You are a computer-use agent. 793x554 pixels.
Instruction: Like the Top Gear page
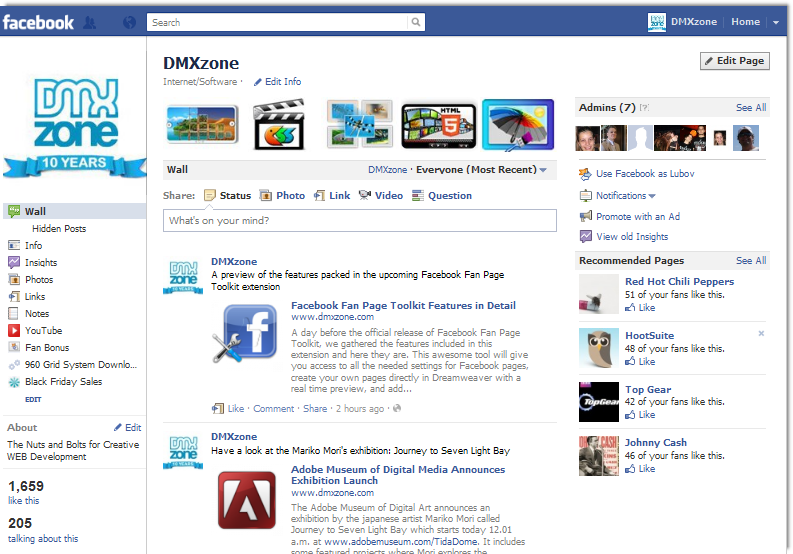640,415
